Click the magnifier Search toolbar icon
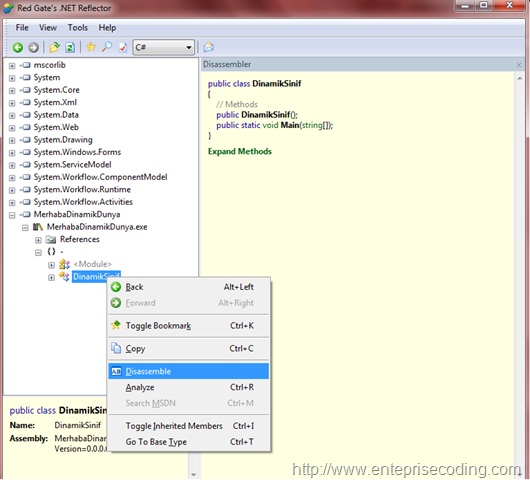530x480 pixels. pyautogui.click(x=107, y=47)
